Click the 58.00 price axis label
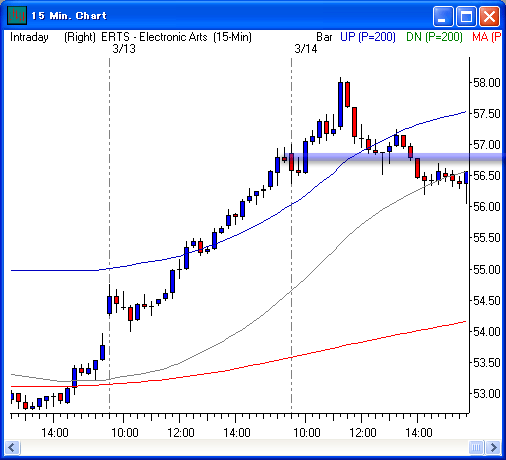The width and height of the screenshot is (506, 460). click(487, 83)
